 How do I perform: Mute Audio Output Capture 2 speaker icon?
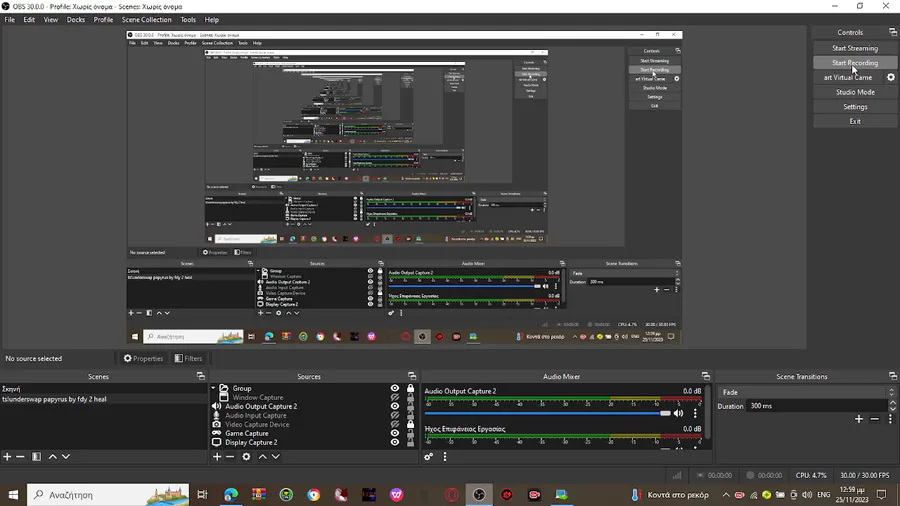678,413
